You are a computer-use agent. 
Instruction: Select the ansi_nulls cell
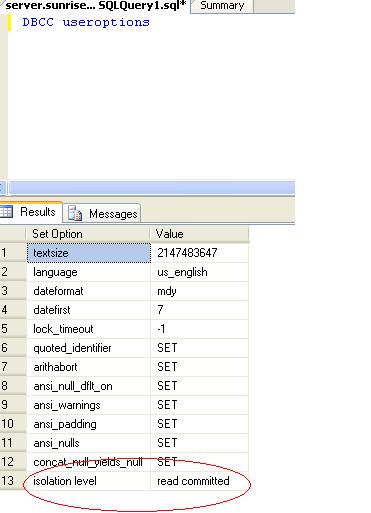[x=89, y=443]
